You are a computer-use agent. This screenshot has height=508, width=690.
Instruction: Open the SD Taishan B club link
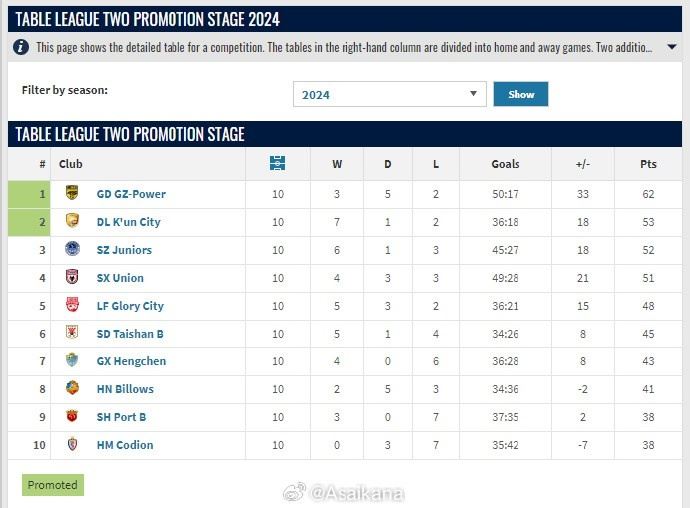pyautogui.click(x=130, y=334)
